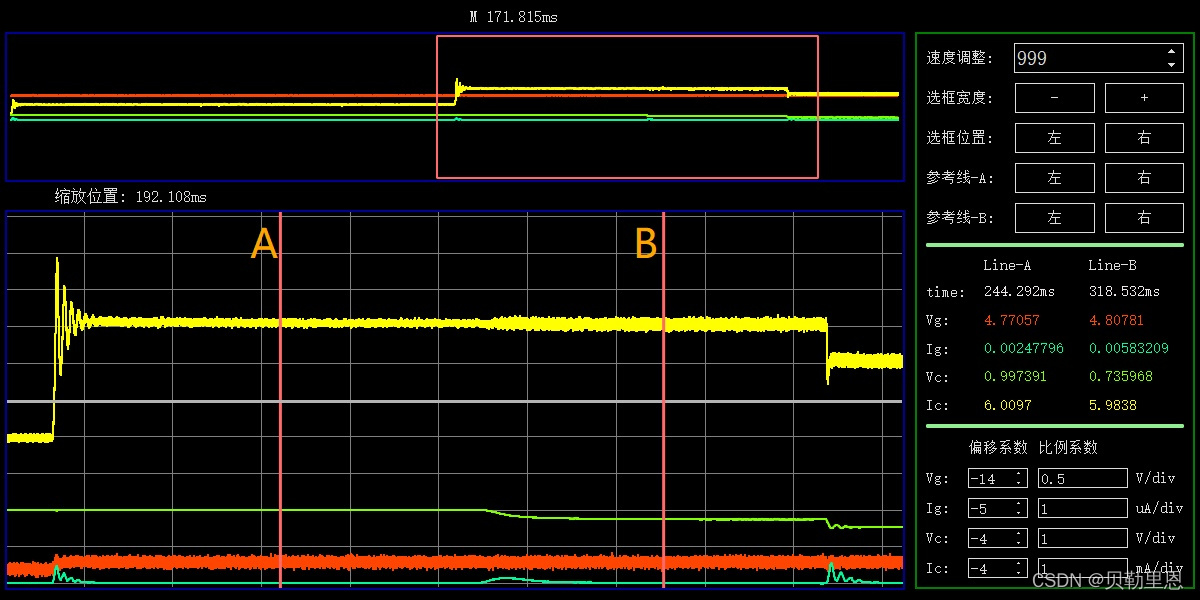Click the Line-B time value 318.532ms

tap(1124, 292)
